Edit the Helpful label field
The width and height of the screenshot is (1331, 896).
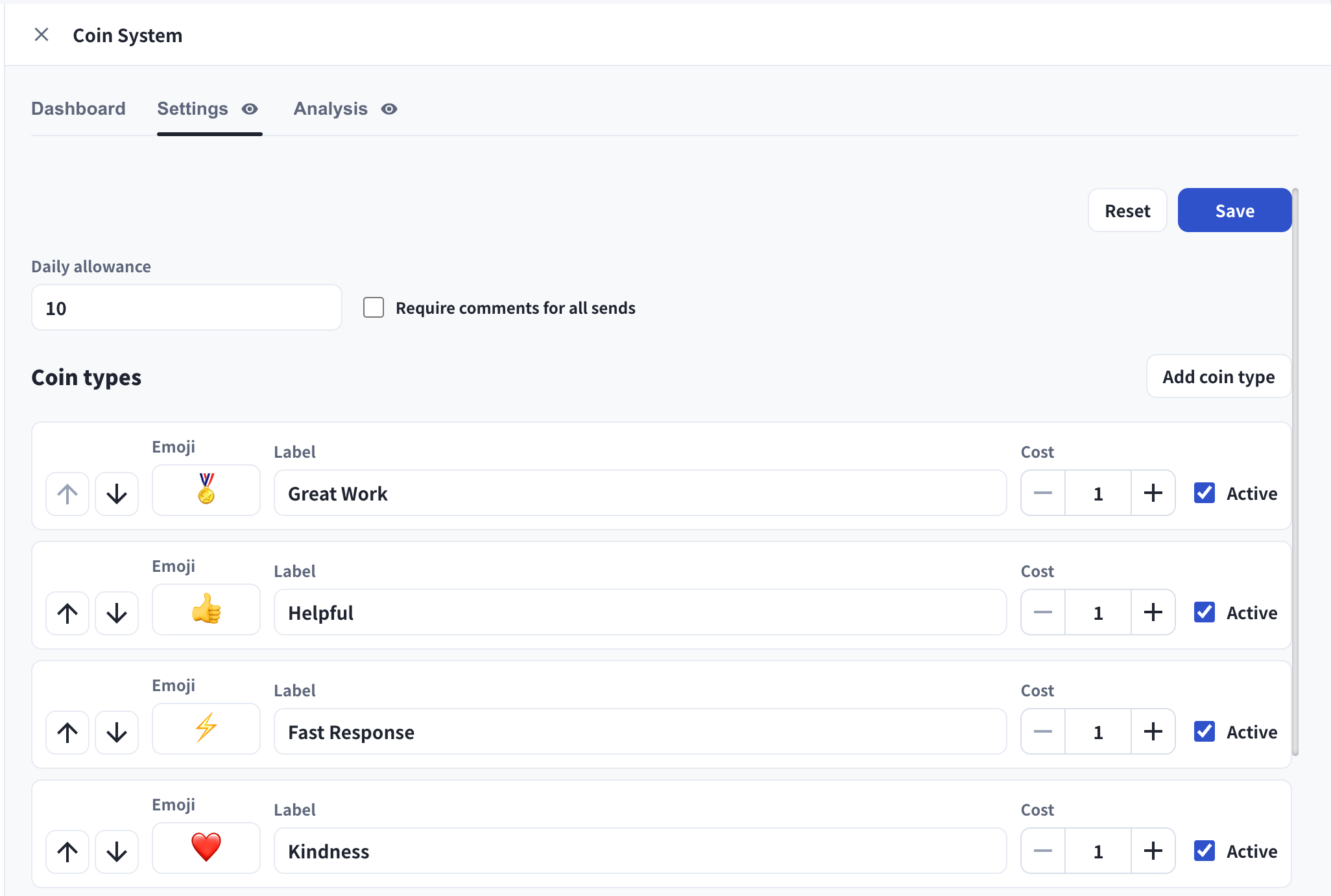(640, 612)
